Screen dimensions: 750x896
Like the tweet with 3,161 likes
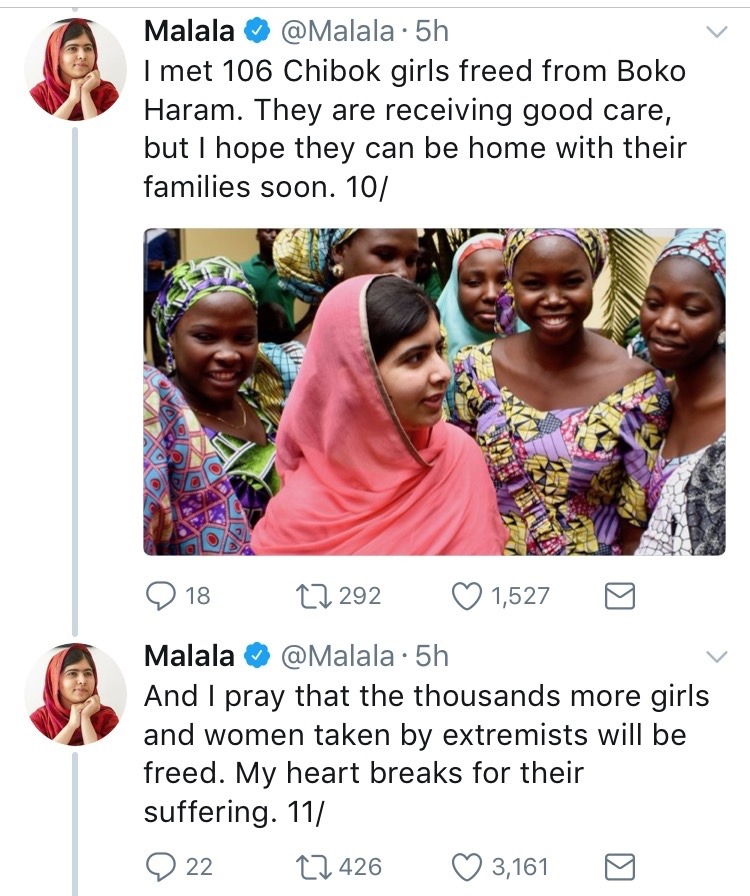(x=467, y=866)
